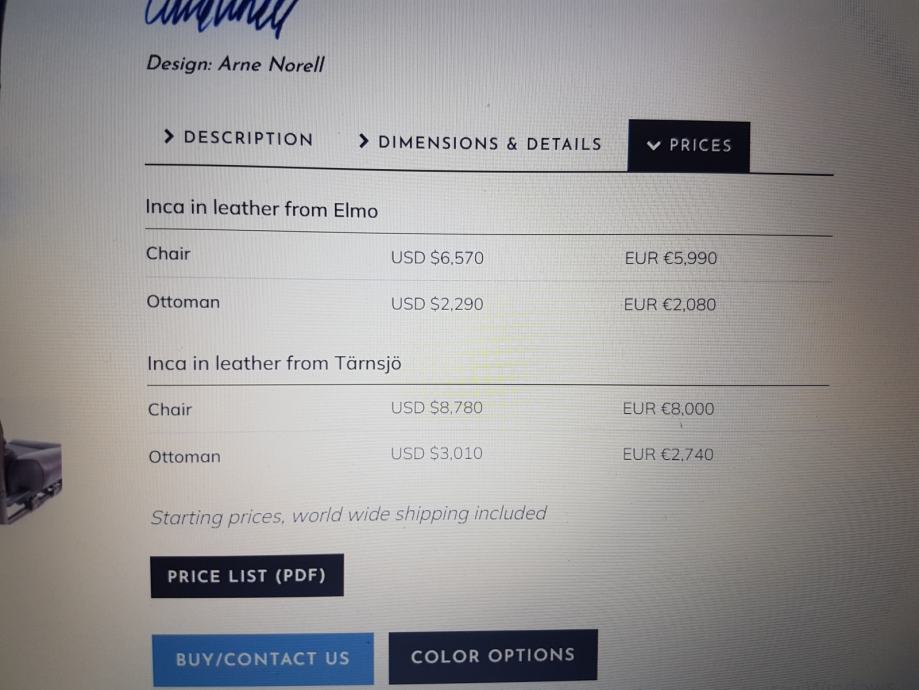Download the PRICE LIST (PDF)
Screen dimensions: 919x690
click(246, 576)
